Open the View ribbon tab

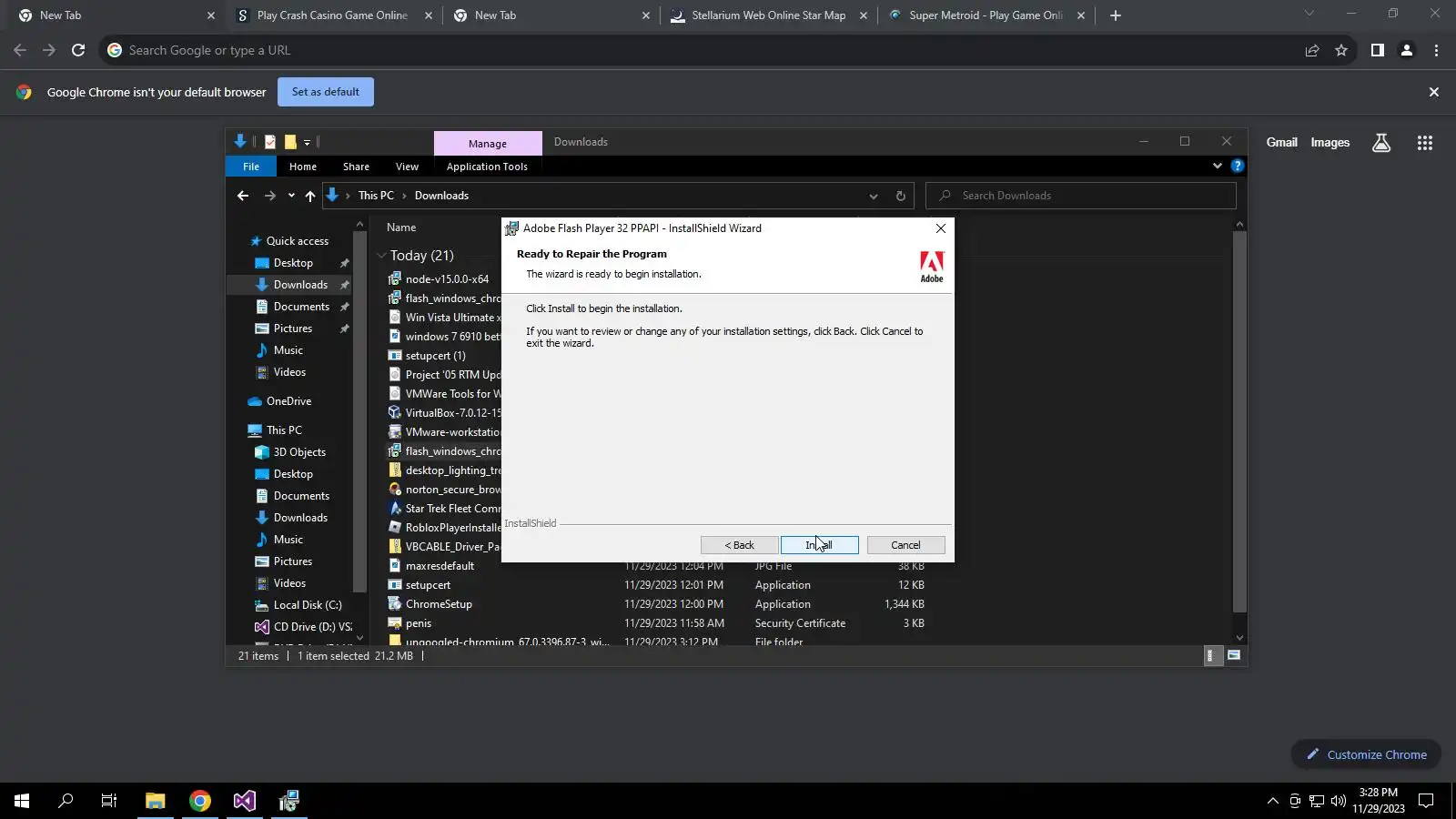[x=407, y=167]
